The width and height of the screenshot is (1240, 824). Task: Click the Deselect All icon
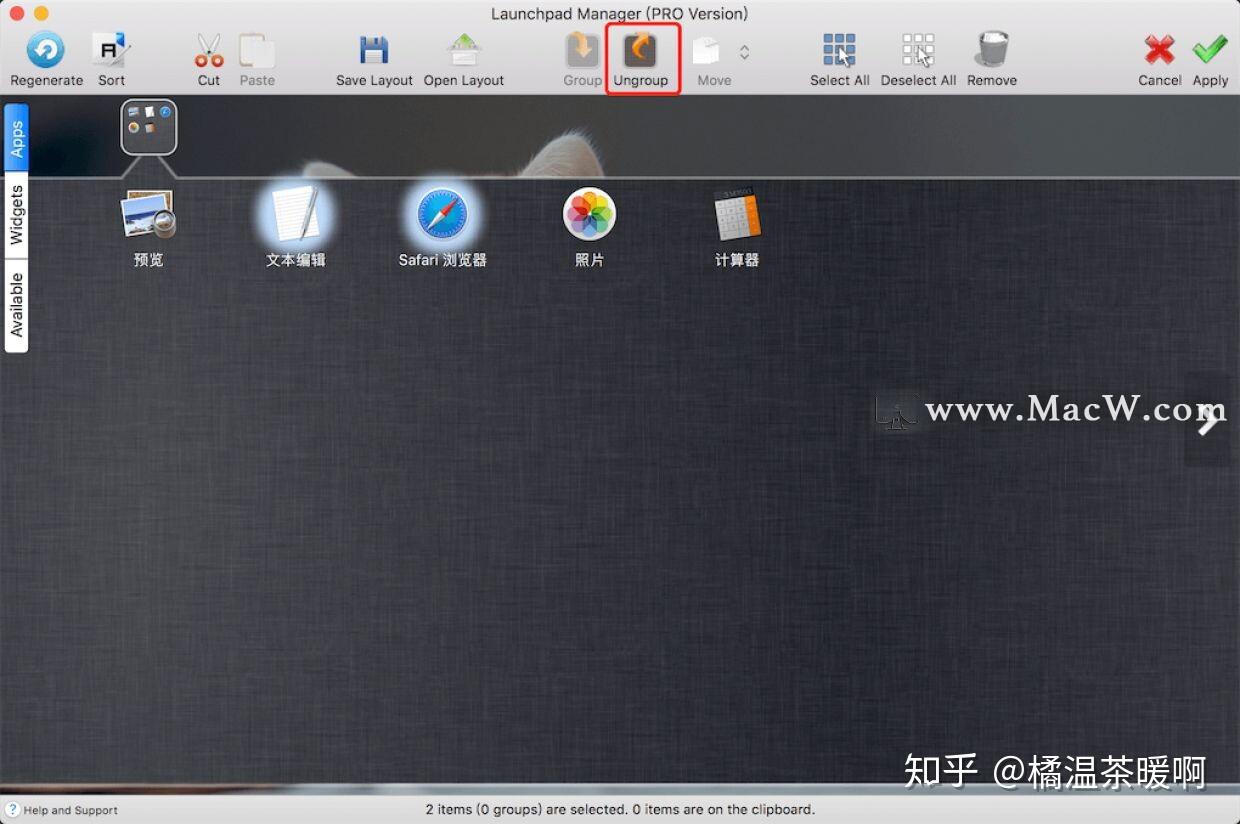917,46
